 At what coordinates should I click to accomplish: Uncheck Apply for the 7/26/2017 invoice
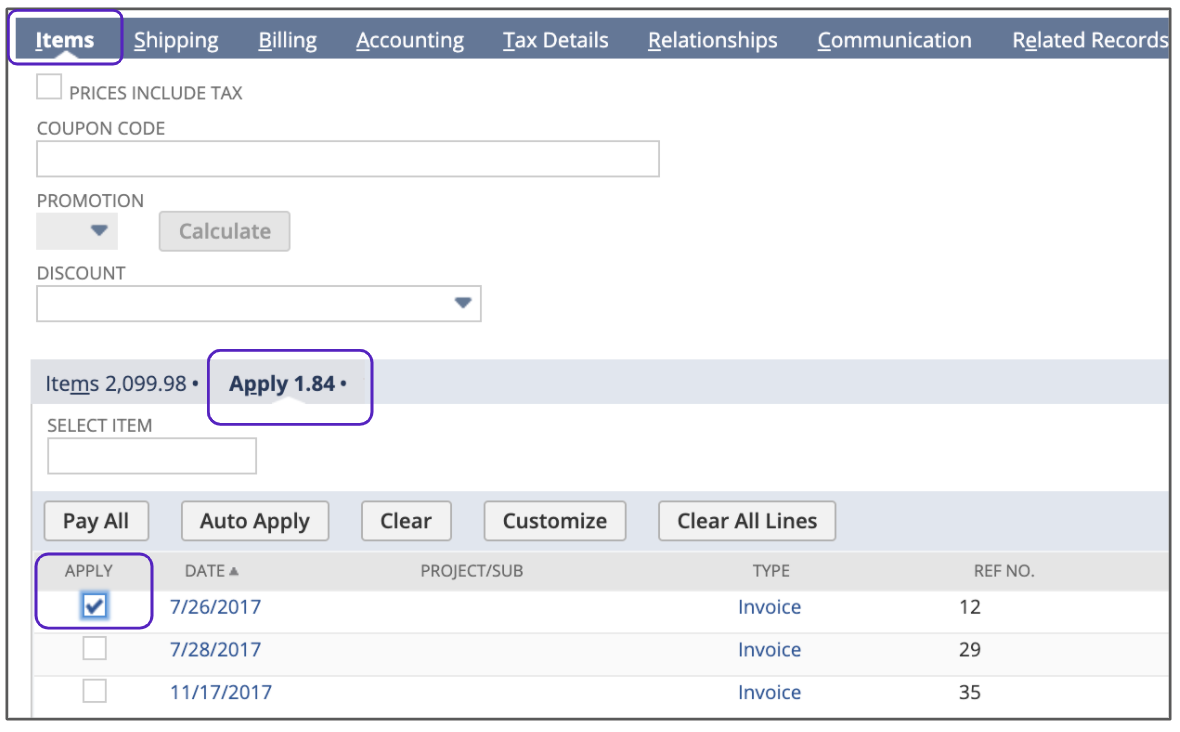pyautogui.click(x=95, y=606)
